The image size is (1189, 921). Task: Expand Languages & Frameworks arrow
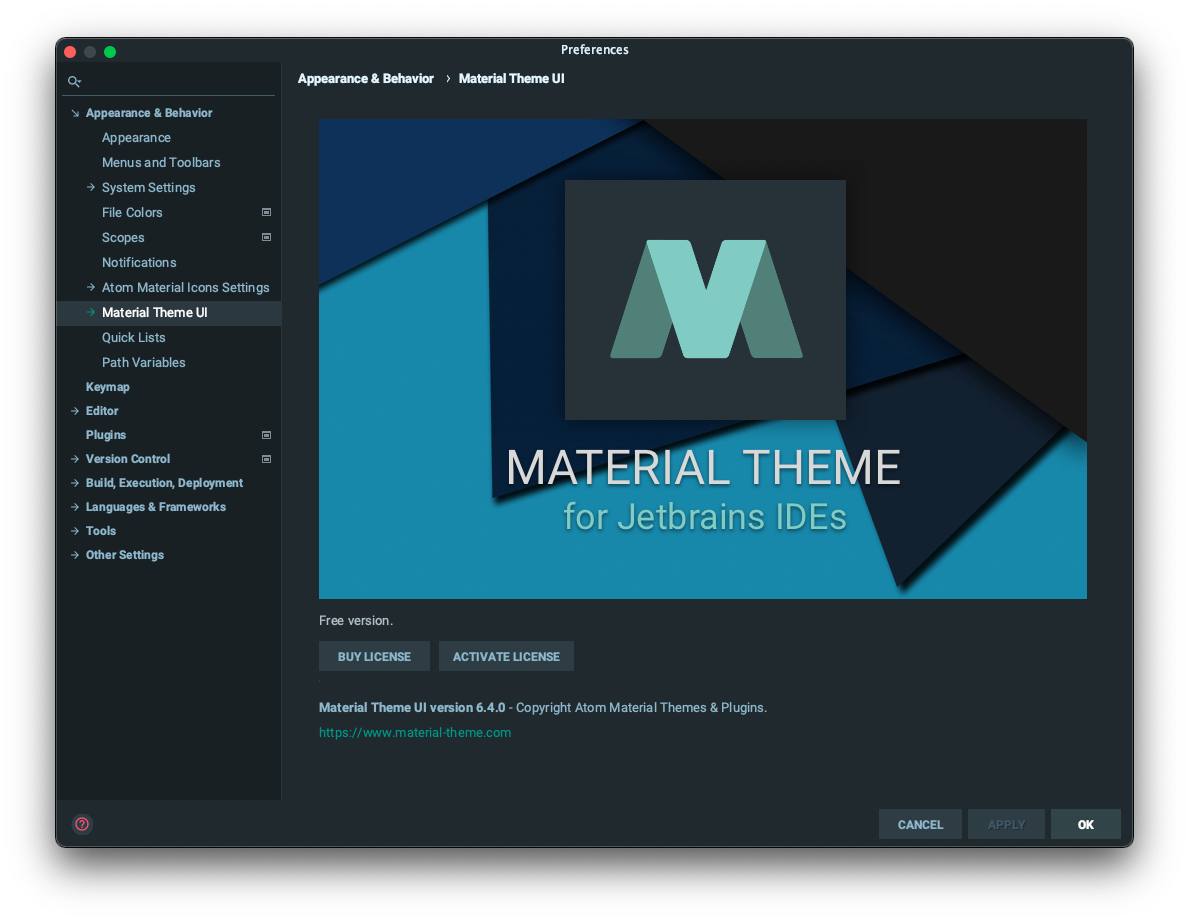75,507
